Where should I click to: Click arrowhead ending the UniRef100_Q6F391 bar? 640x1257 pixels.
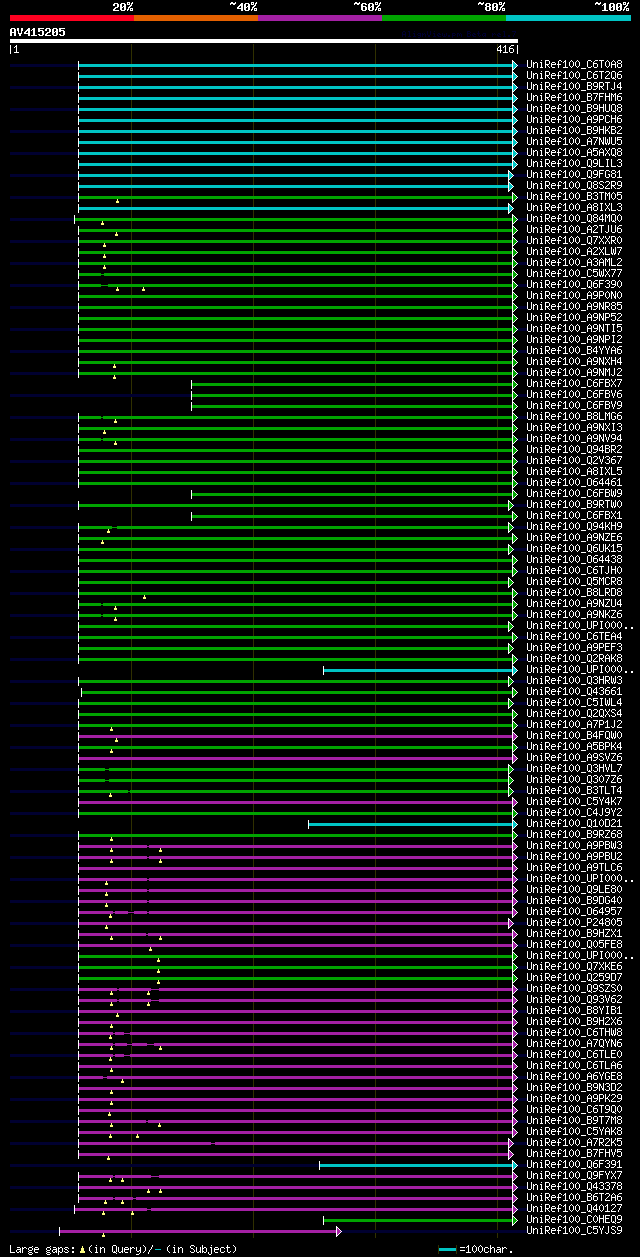[x=514, y=1165]
